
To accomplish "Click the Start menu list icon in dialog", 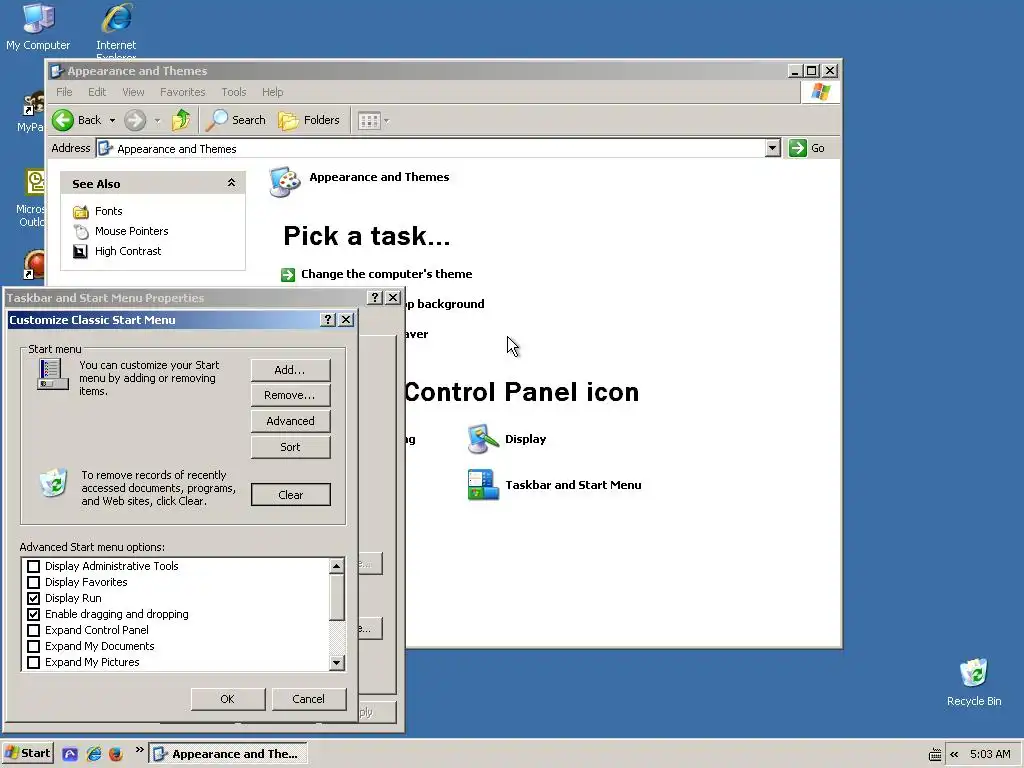I will coord(52,375).
